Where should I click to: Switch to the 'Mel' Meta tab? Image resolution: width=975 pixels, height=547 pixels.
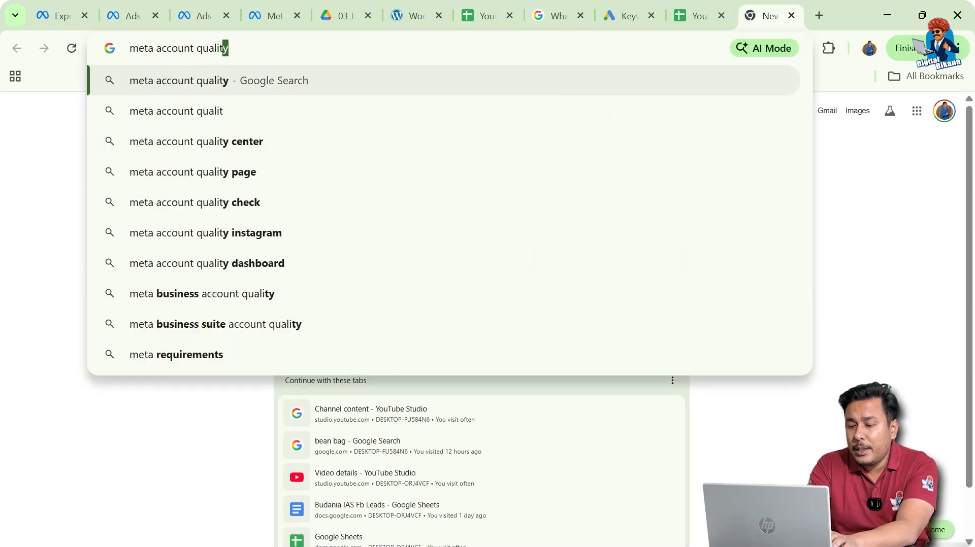pyautogui.click(x=267, y=16)
